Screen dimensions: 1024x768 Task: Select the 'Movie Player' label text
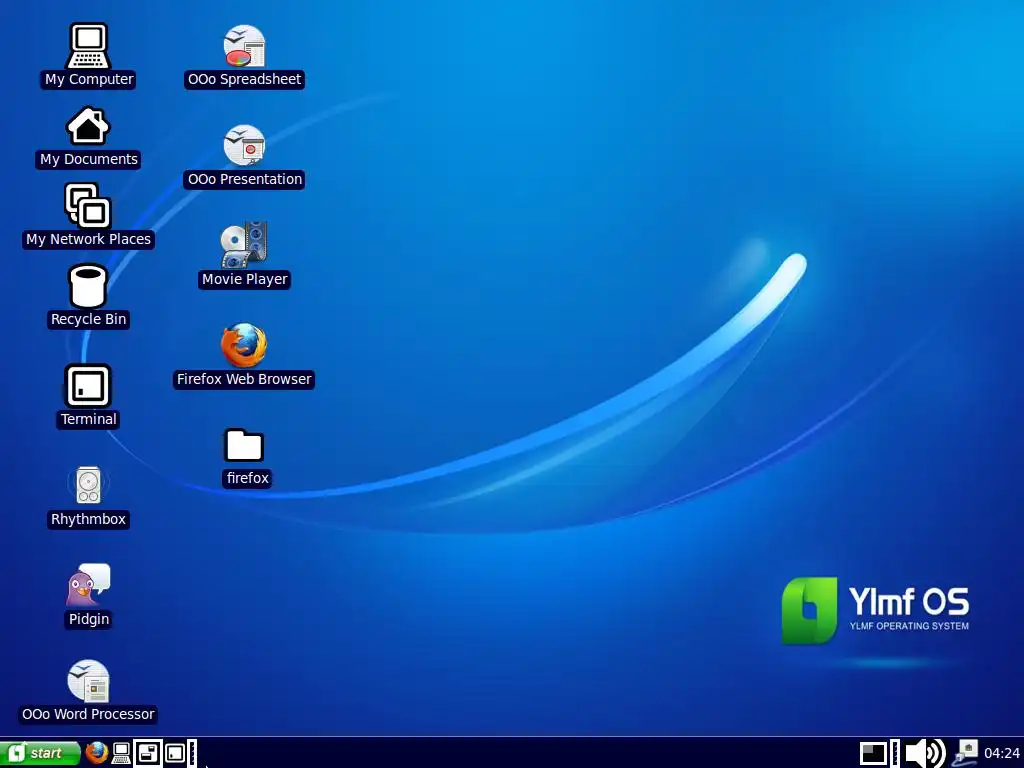244,279
